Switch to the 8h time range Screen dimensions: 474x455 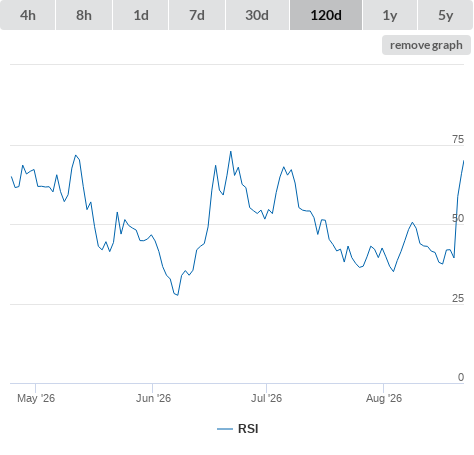tap(84, 15)
